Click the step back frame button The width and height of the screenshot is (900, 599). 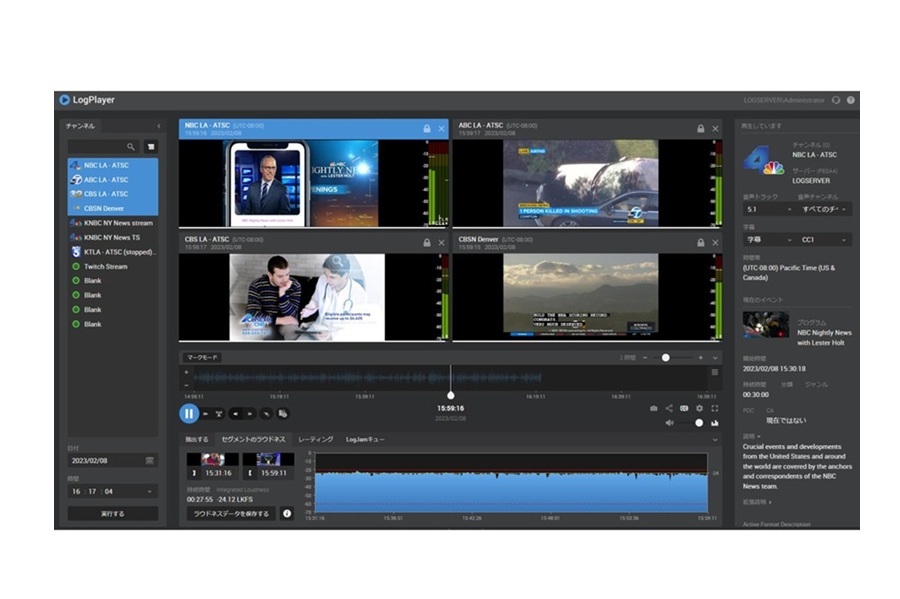pos(235,414)
